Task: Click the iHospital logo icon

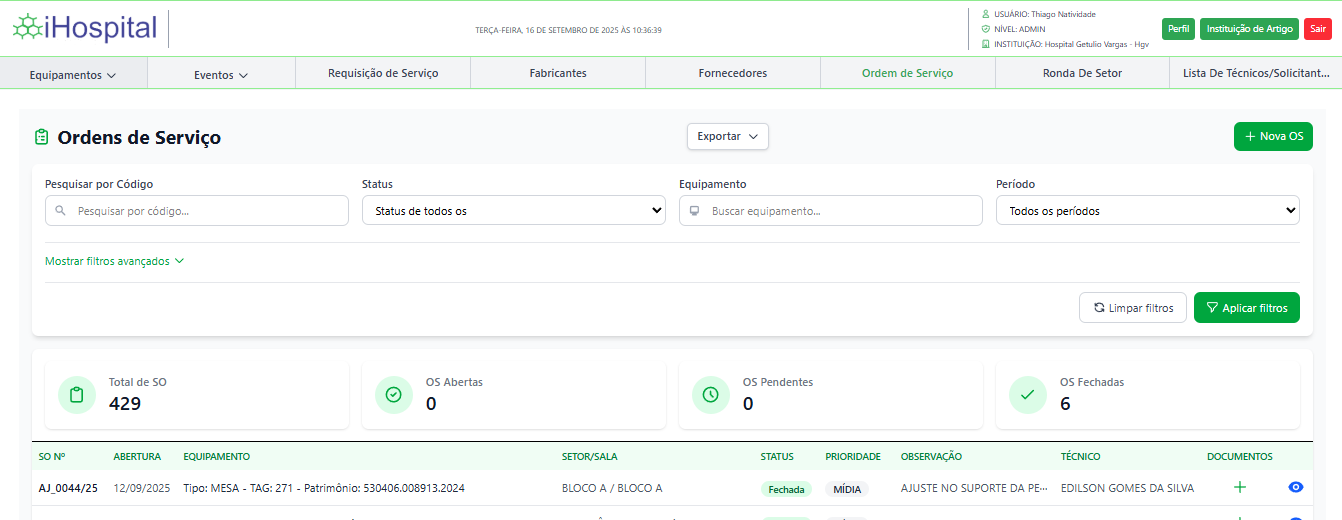Action: pos(27,28)
